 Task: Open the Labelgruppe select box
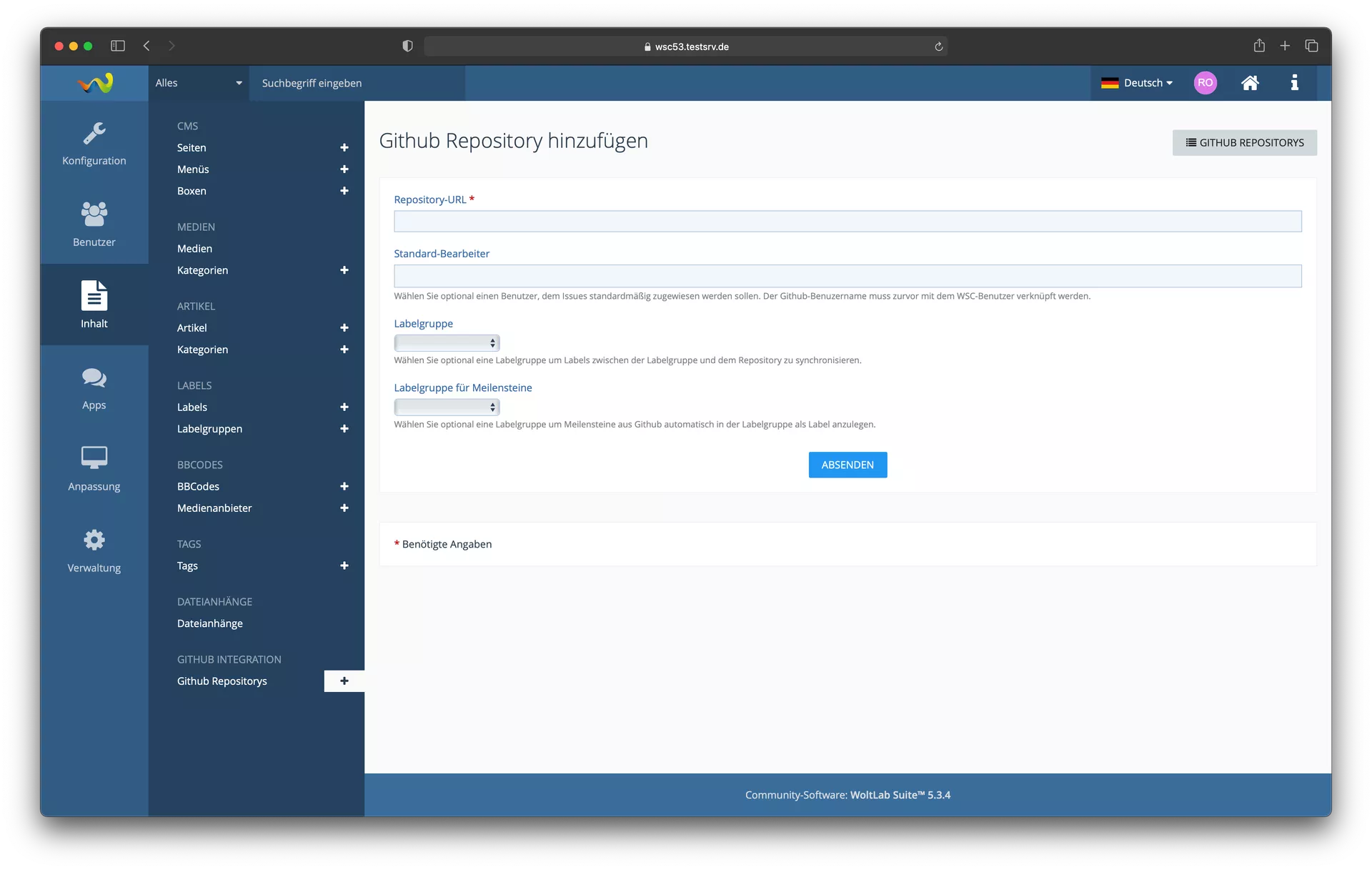tap(446, 343)
